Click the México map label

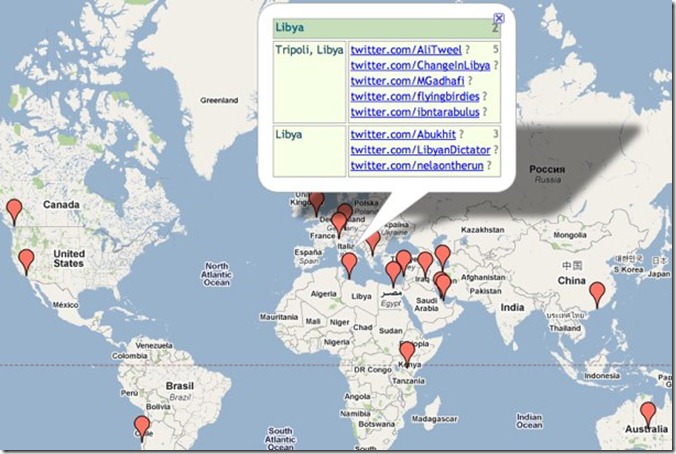coord(66,305)
